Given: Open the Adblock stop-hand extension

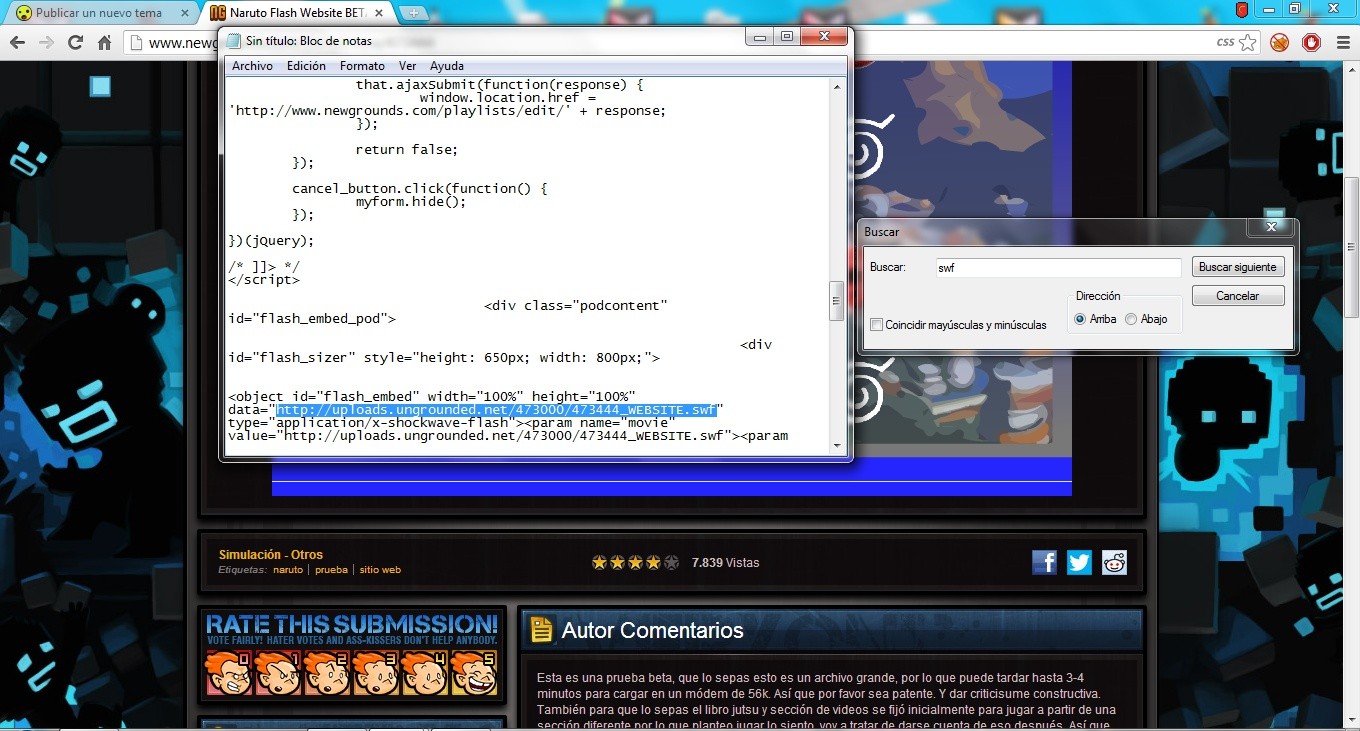Looking at the screenshot, I should pyautogui.click(x=1310, y=42).
